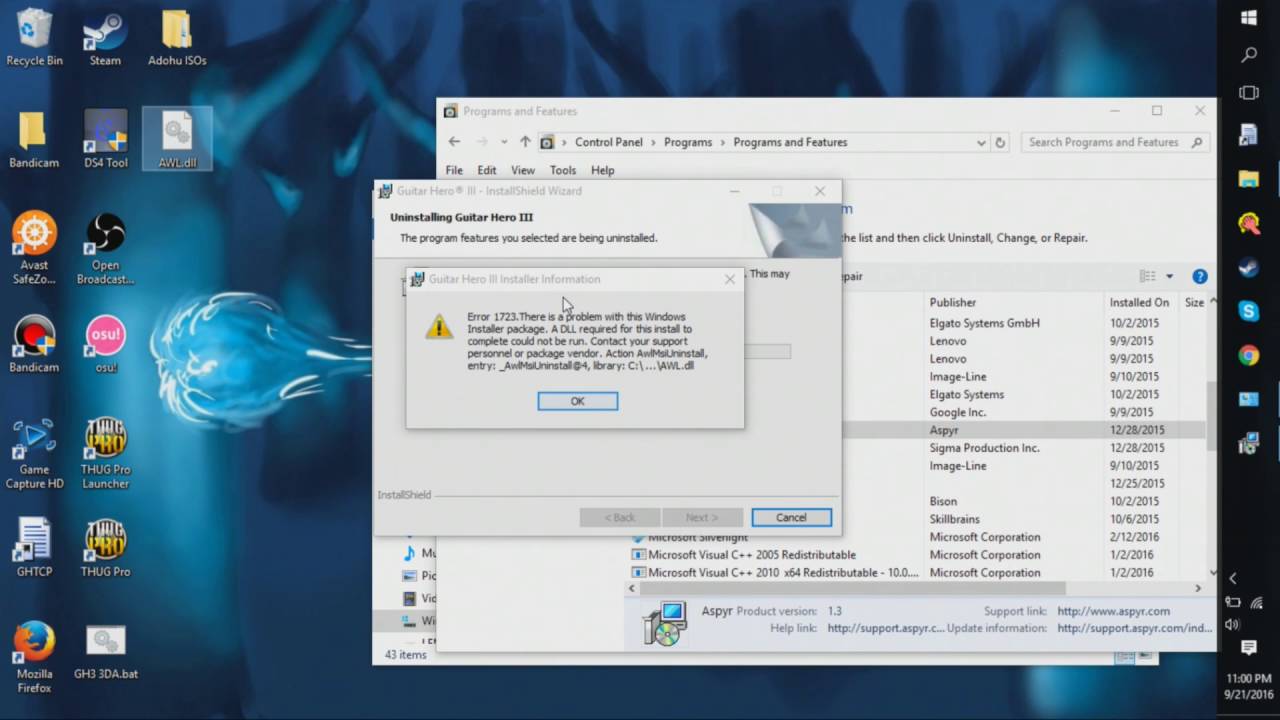
Task: Select Microsoft Visual C++ 2005 Redistributable
Action: (x=752, y=555)
